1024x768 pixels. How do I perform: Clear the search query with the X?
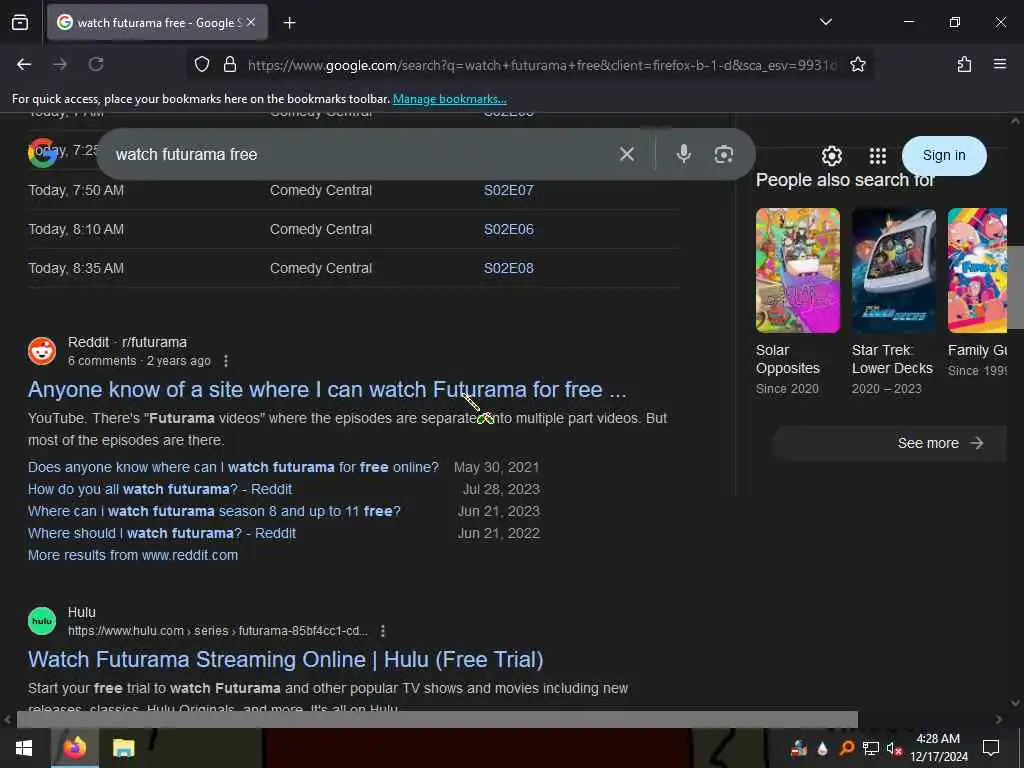[x=626, y=154]
